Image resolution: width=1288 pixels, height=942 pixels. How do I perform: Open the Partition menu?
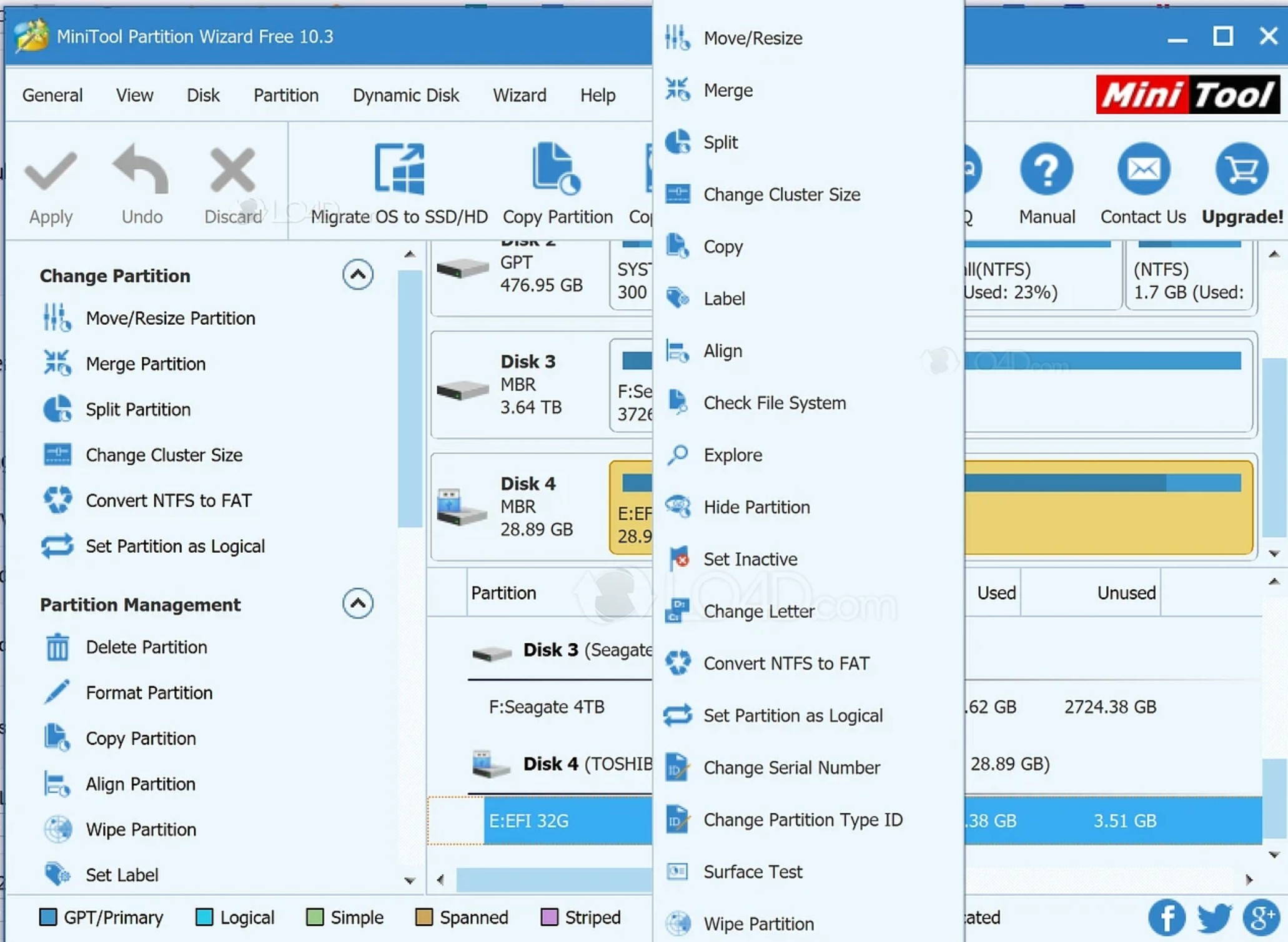pyautogui.click(x=286, y=95)
